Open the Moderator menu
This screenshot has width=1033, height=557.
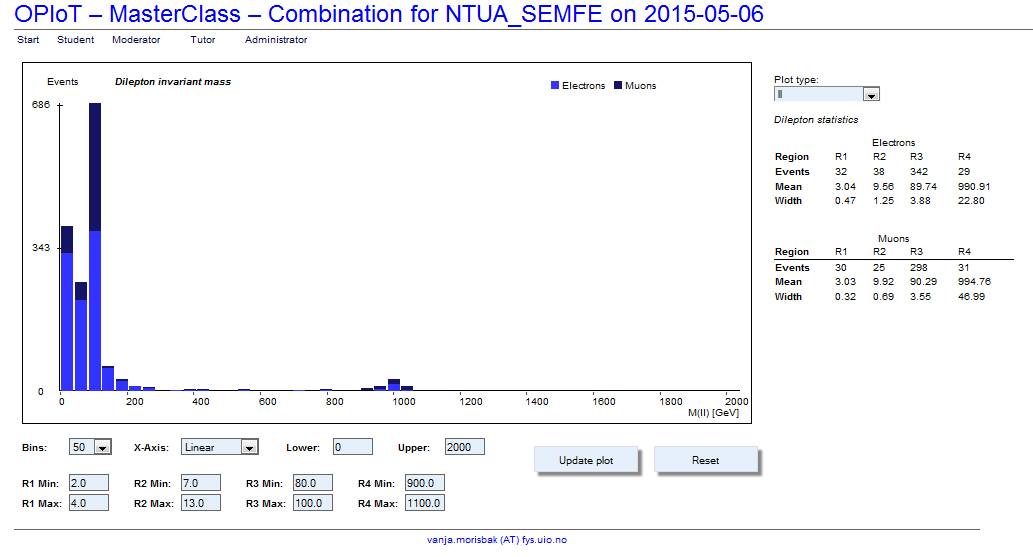pyautogui.click(x=136, y=40)
